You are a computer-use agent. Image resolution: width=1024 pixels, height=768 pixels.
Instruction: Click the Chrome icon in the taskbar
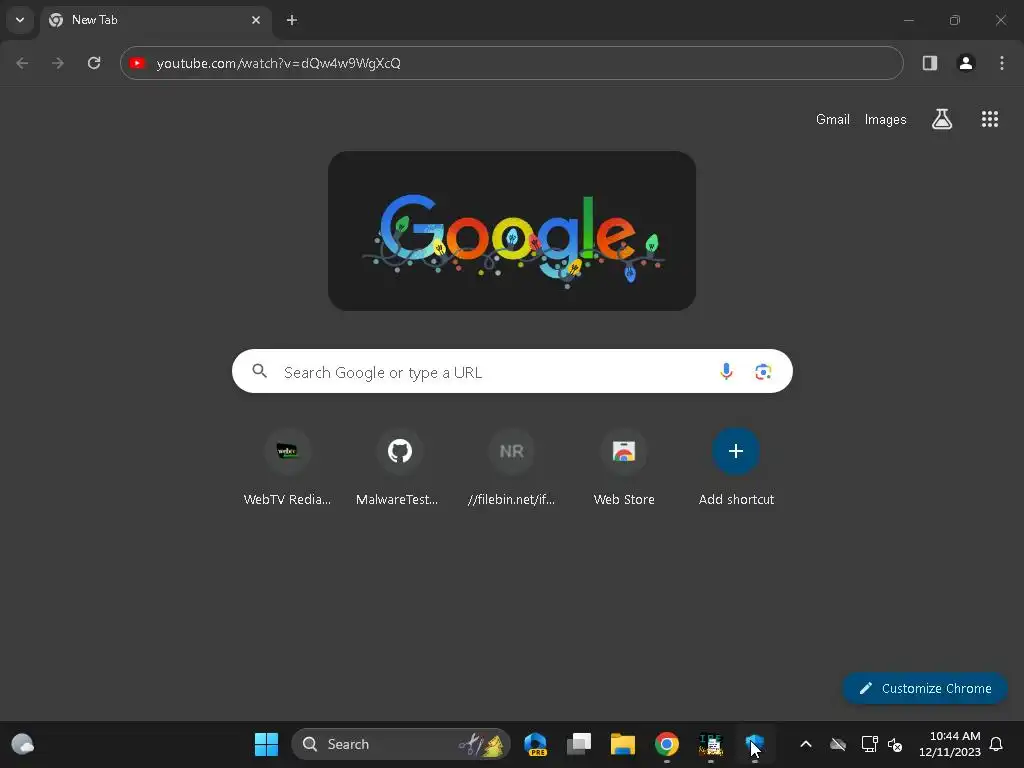[x=667, y=744]
